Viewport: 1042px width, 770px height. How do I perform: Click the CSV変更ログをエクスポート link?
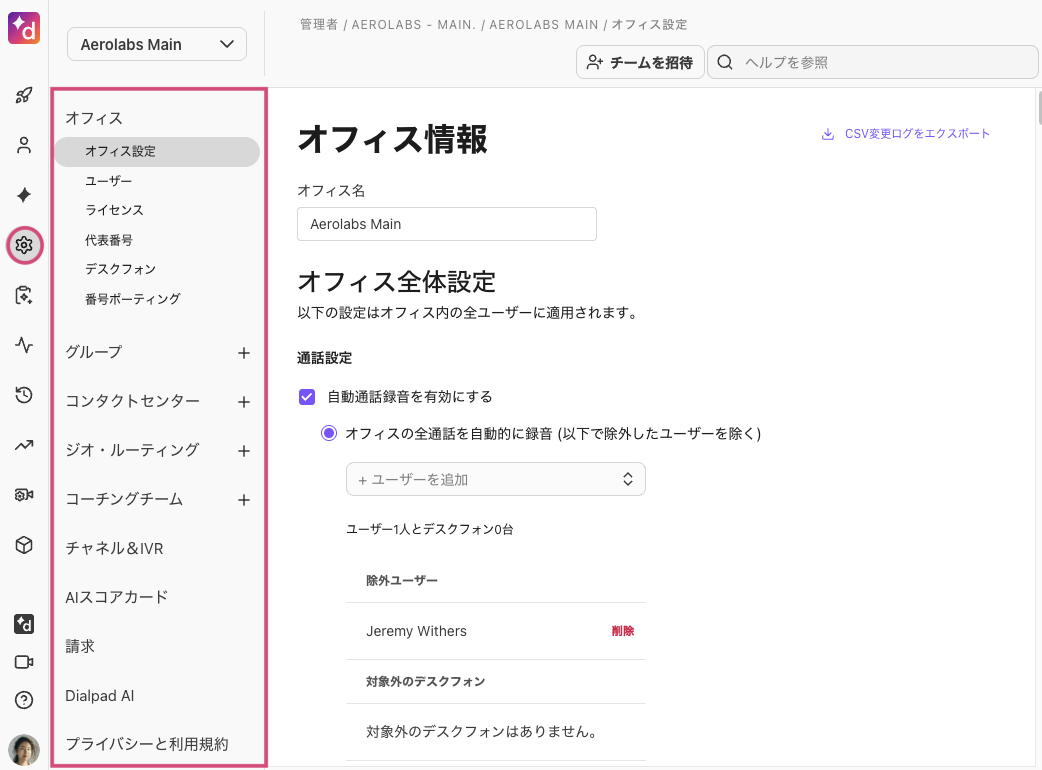point(906,134)
